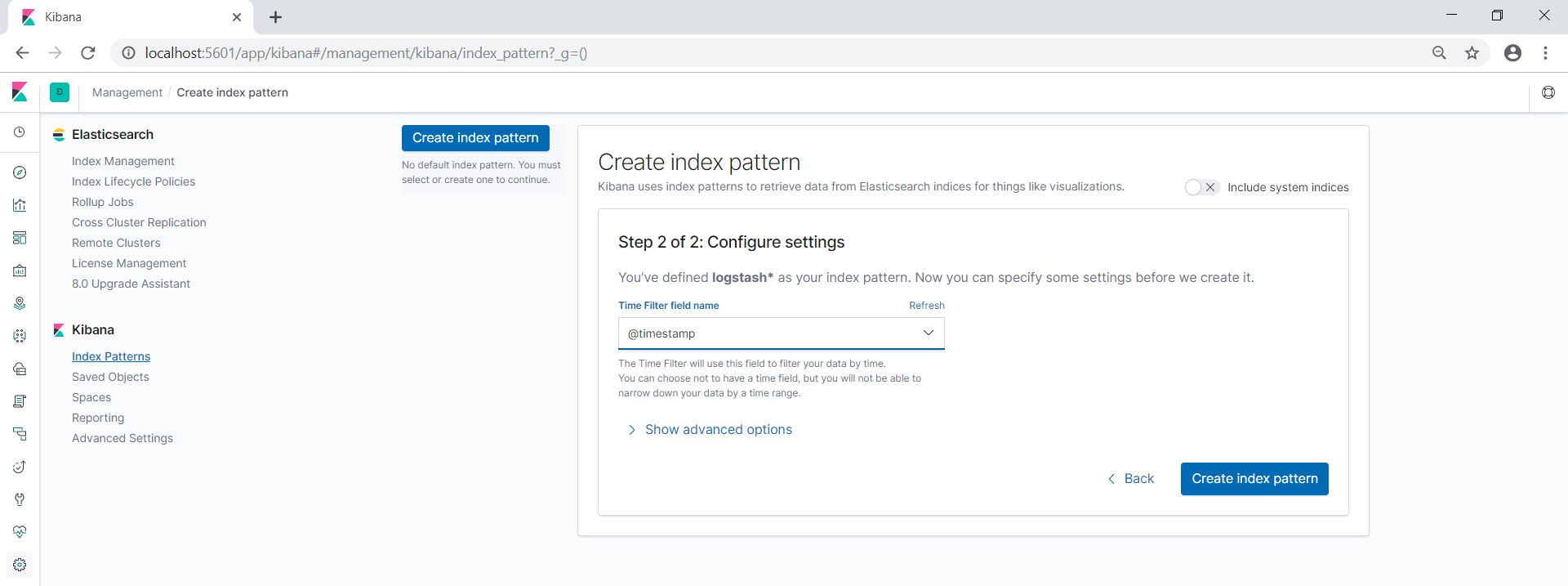The width and height of the screenshot is (1568, 586).
Task: Go Back to the previous step
Action: coord(1131,479)
